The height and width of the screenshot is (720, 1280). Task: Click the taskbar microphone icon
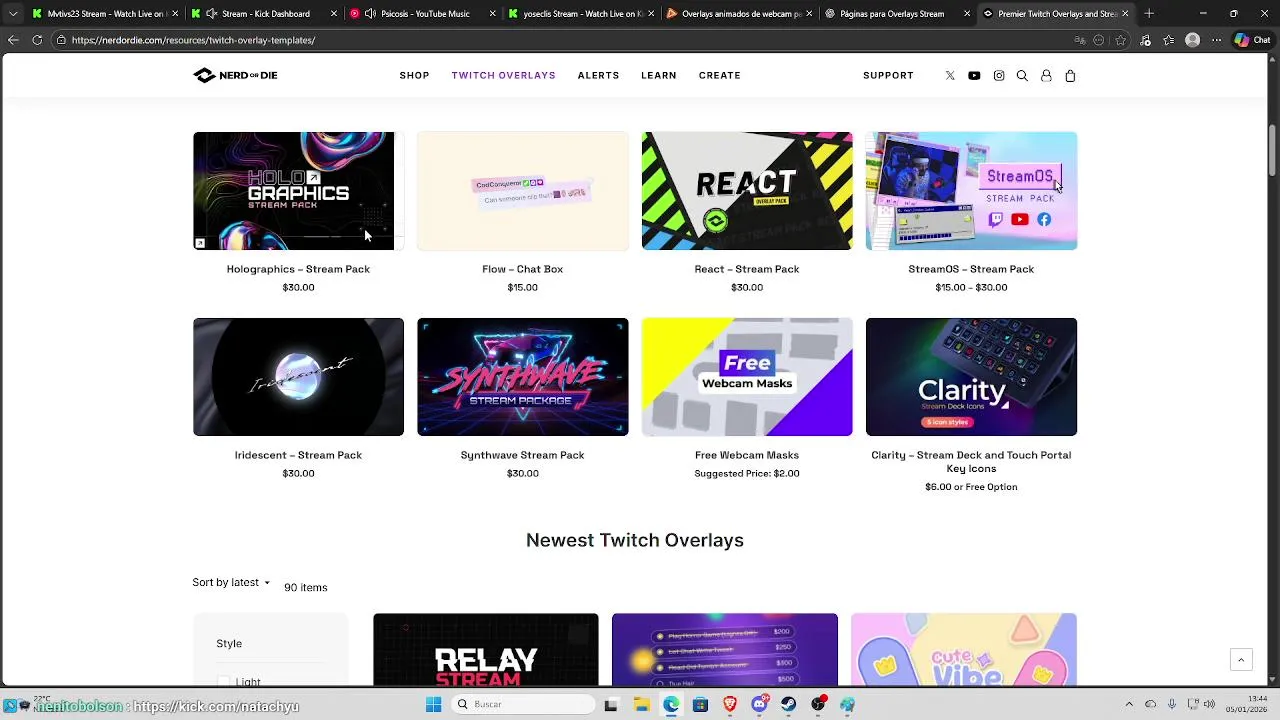(1172, 704)
